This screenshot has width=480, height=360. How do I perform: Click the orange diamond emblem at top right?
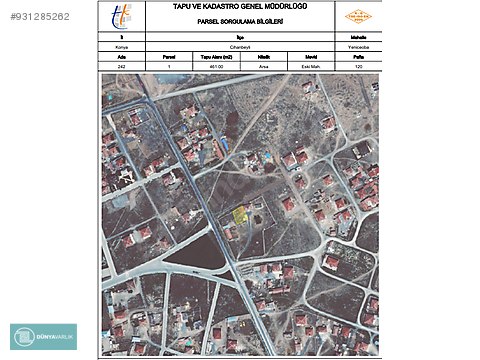(x=358, y=16)
